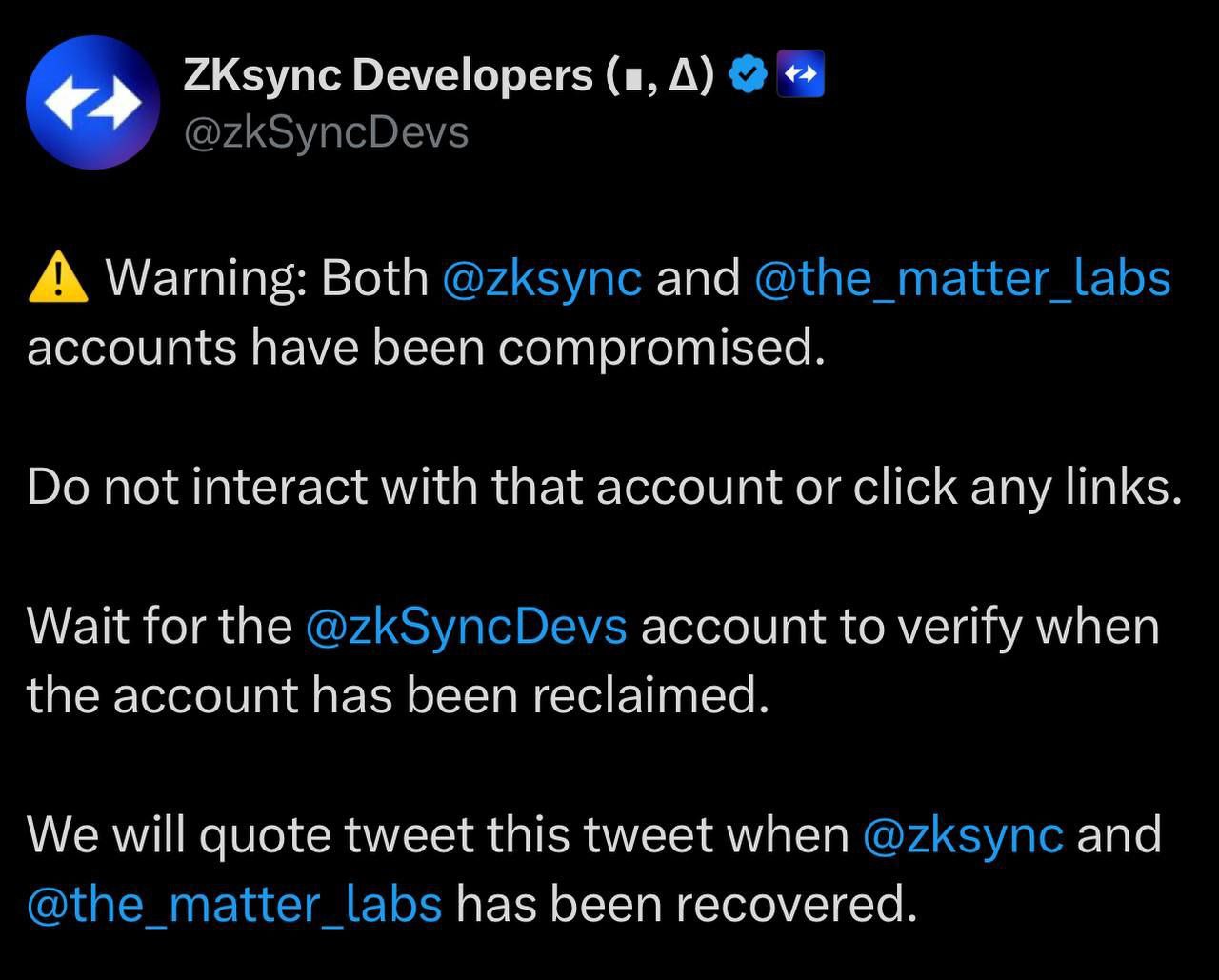Screen dimensions: 1219x980
Task: Open @the_matter_labs mention in the Warning line
Action: (962, 279)
